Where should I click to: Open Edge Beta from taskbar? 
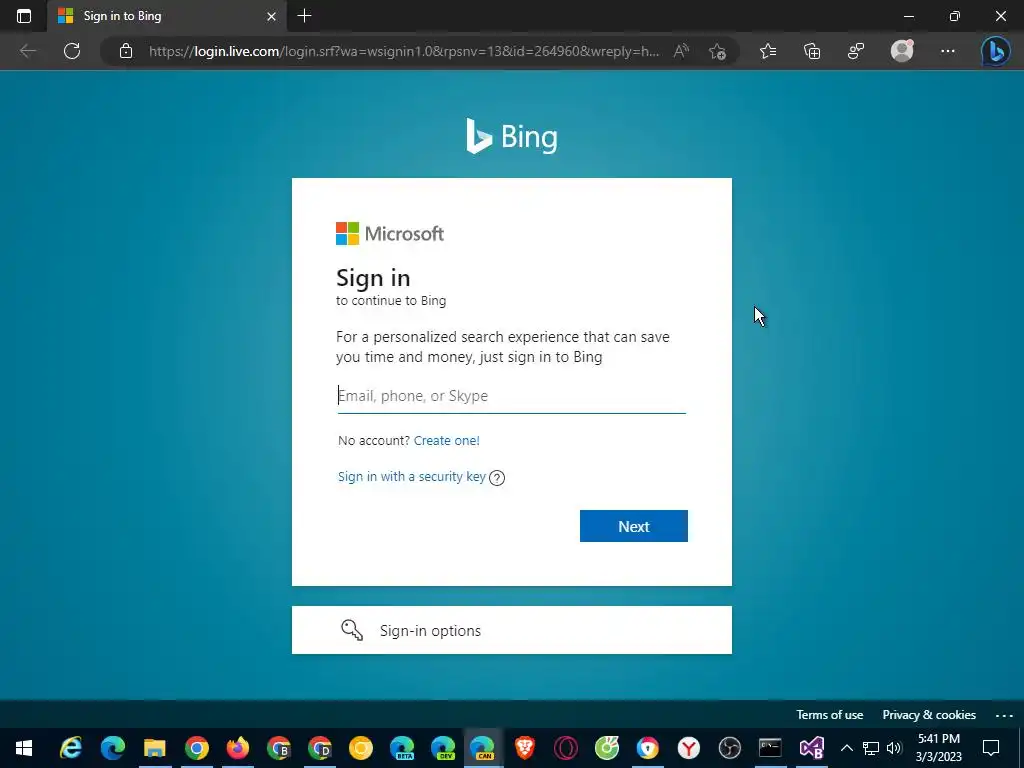(402, 748)
